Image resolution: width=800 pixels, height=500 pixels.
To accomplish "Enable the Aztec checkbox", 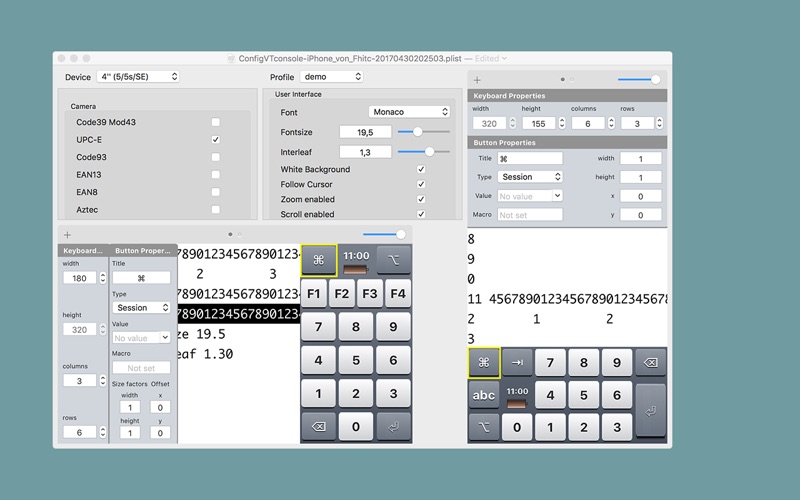I will (216, 209).
